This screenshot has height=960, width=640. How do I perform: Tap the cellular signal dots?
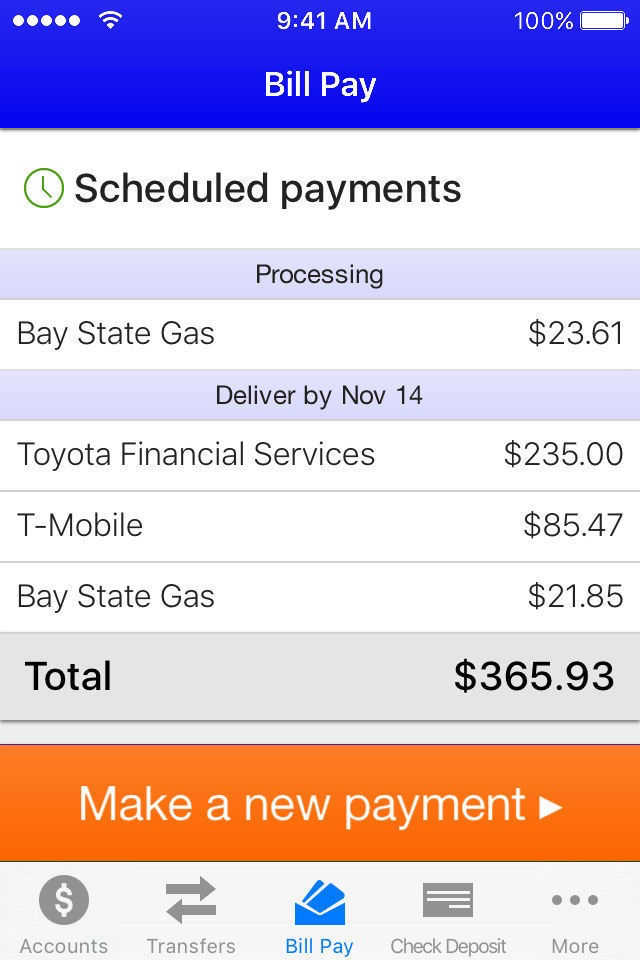pos(47,21)
